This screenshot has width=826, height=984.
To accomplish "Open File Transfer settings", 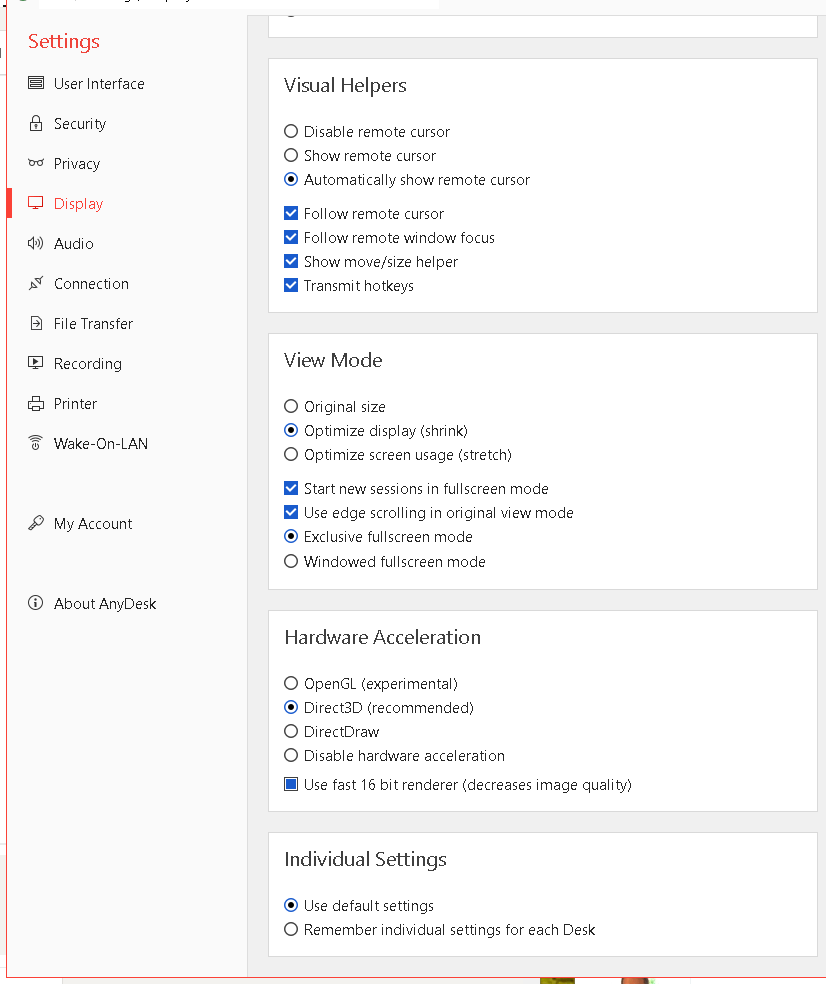I will [x=93, y=324].
